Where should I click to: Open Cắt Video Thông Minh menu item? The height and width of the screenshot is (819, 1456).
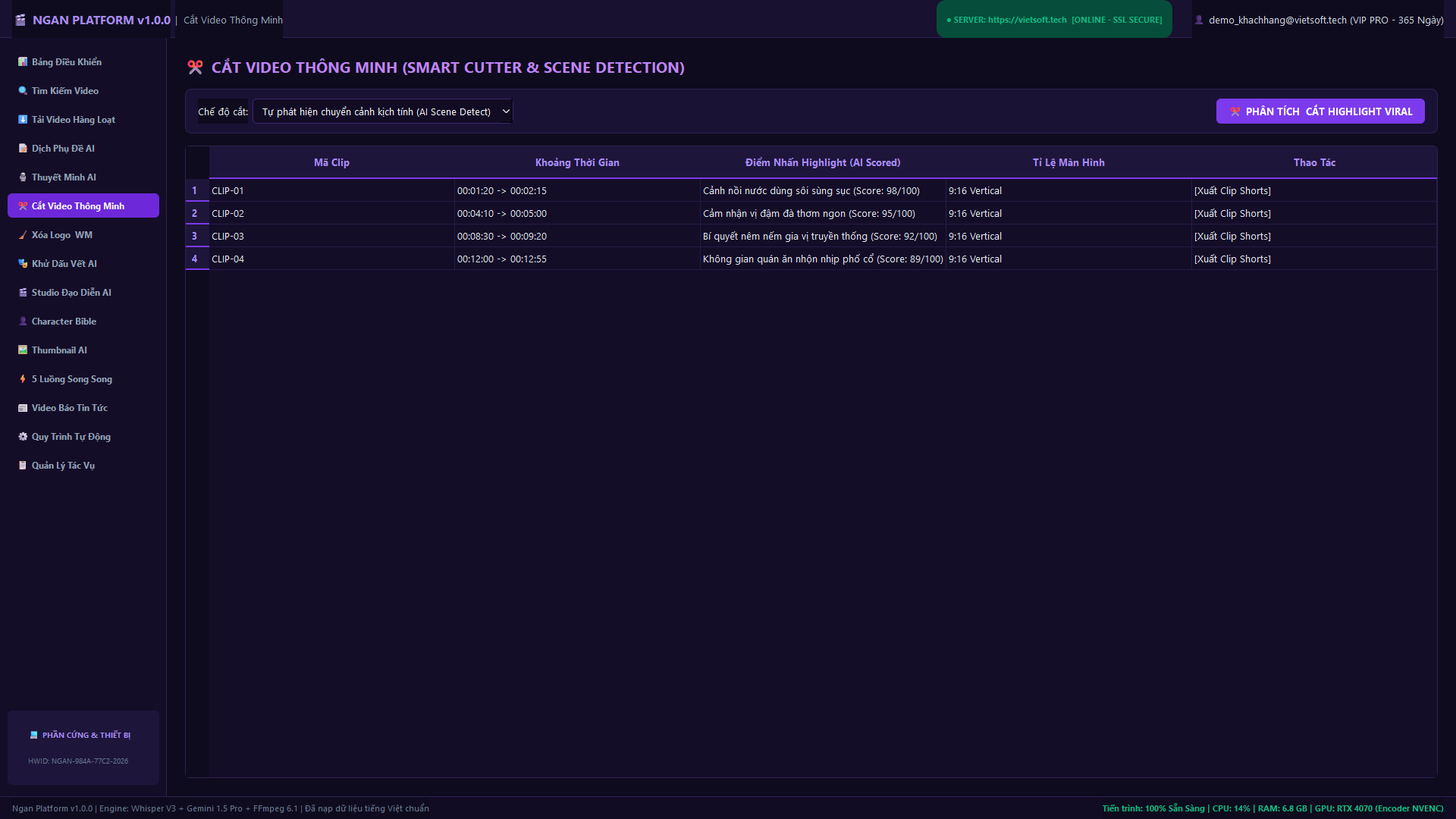[x=83, y=206]
